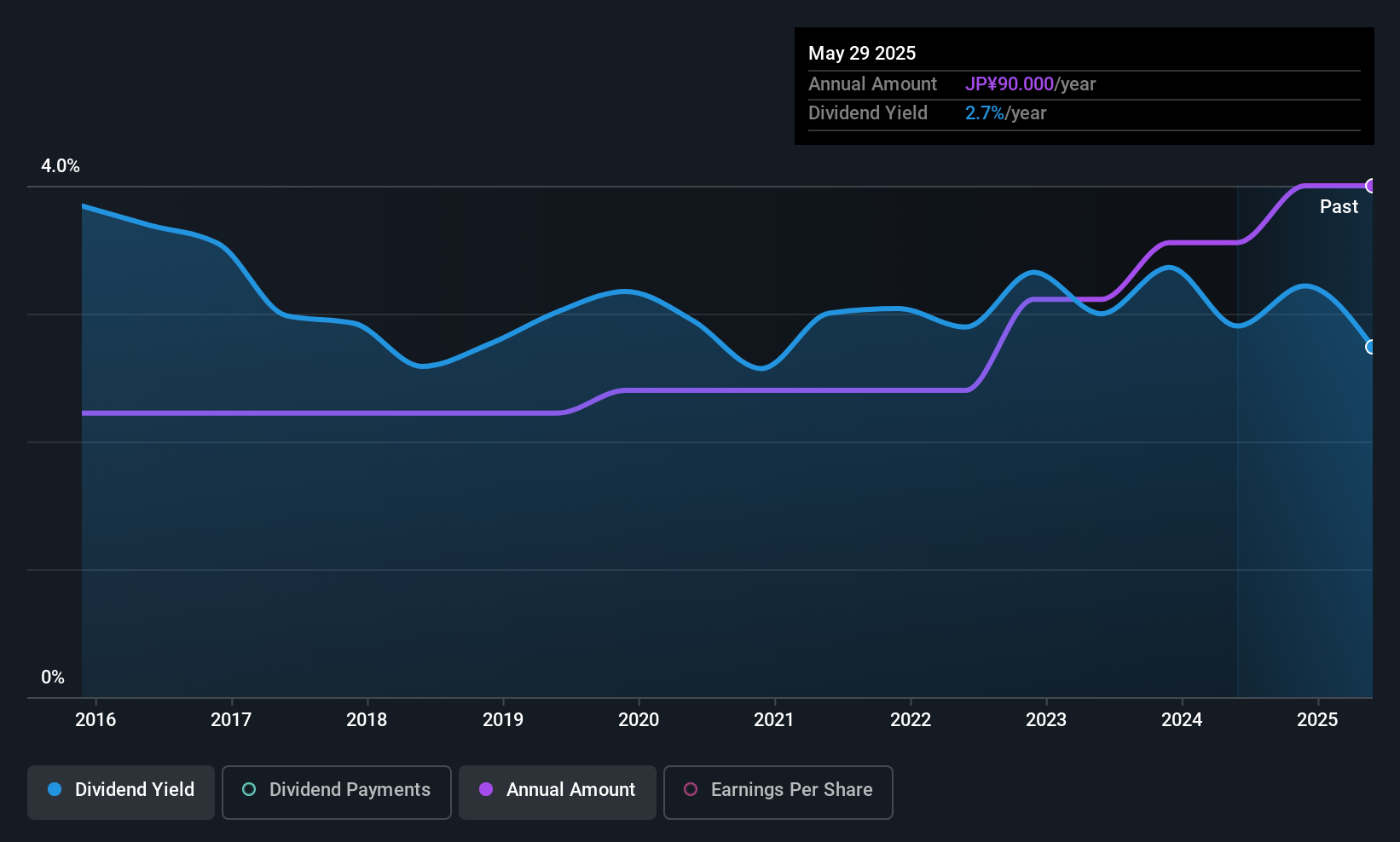
Task: Select the 2022 tick on the time axis
Action: pyautogui.click(x=911, y=719)
